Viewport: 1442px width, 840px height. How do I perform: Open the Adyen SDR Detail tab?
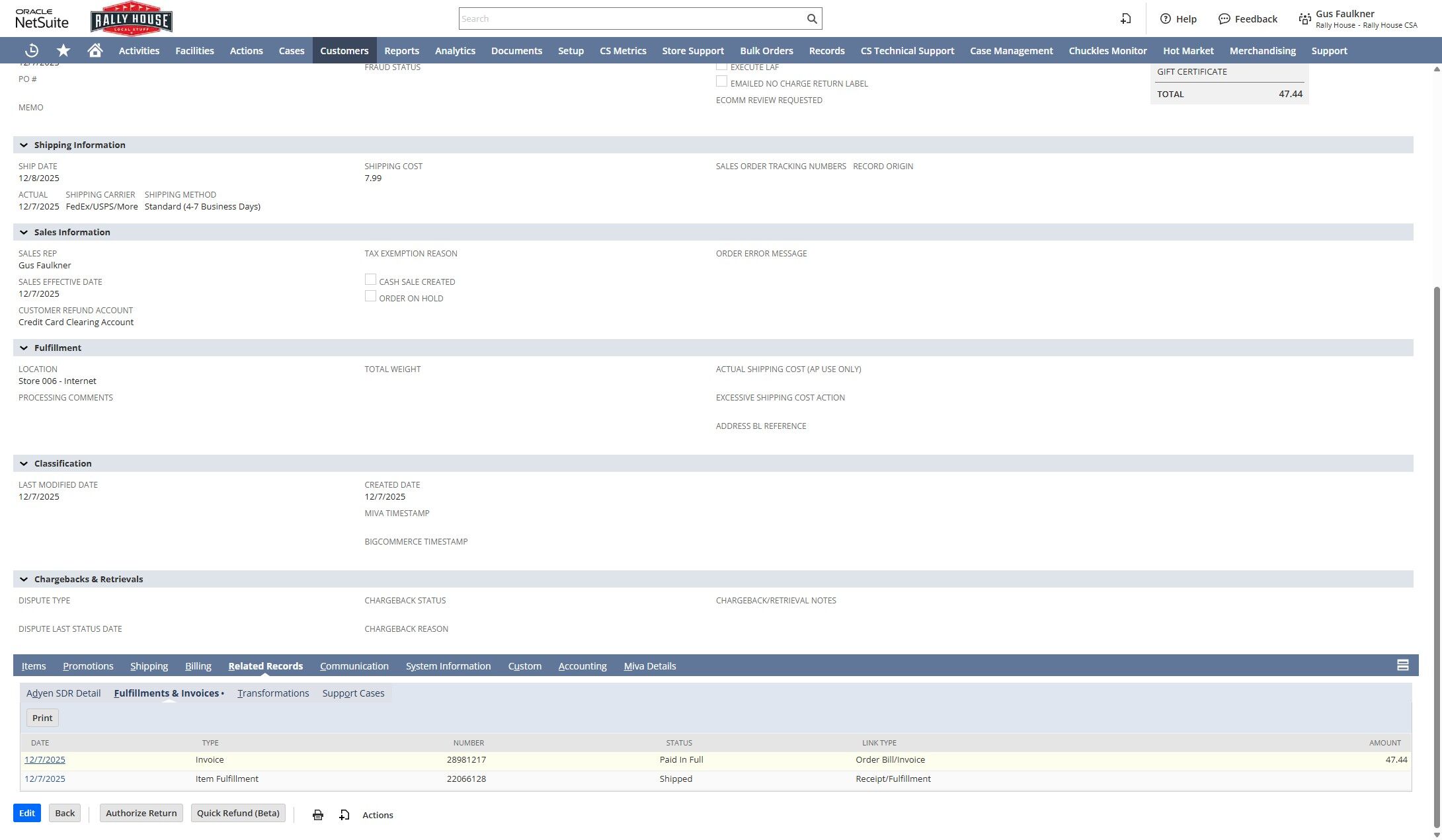click(x=63, y=693)
